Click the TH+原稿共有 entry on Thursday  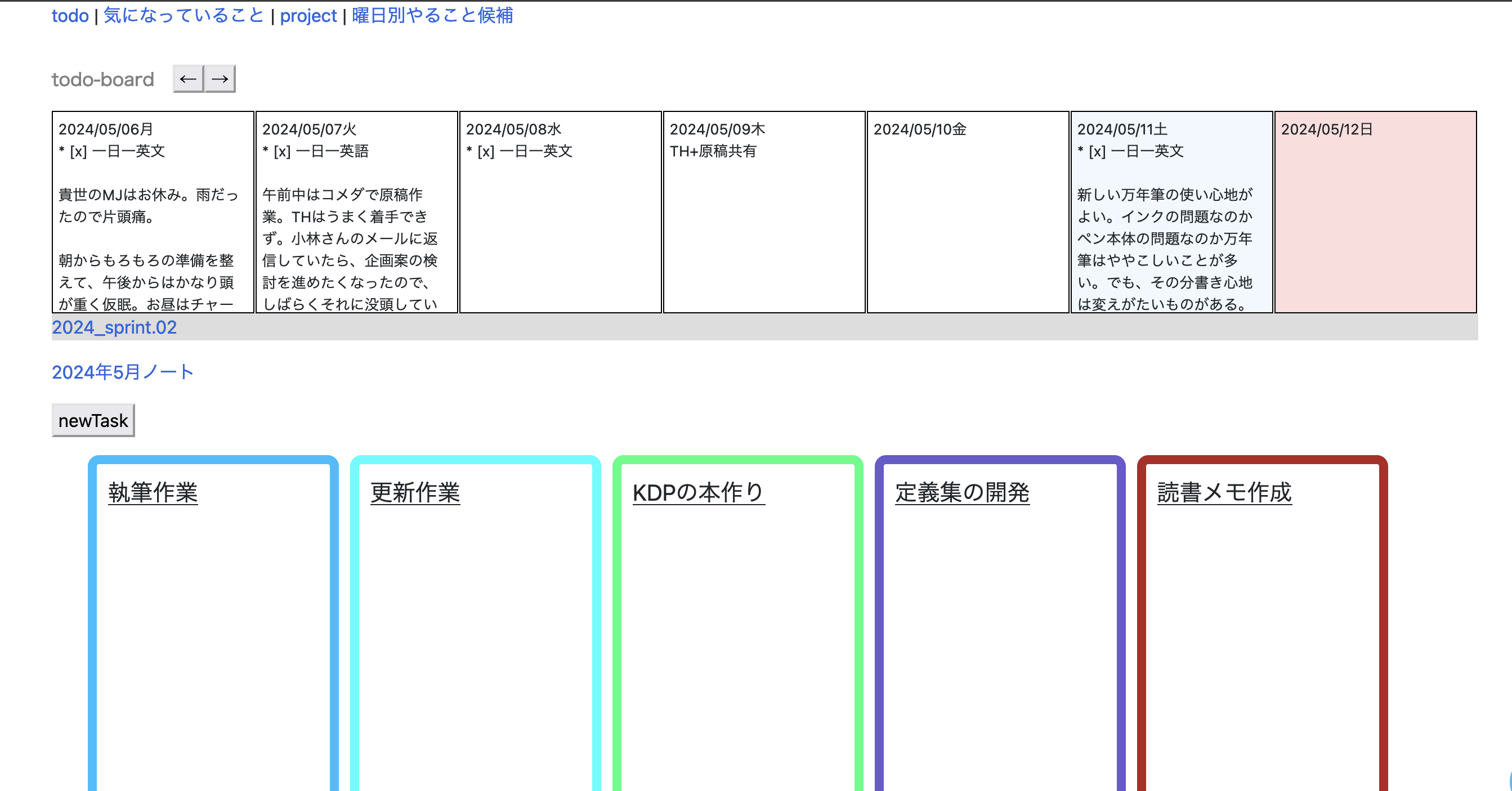click(713, 151)
